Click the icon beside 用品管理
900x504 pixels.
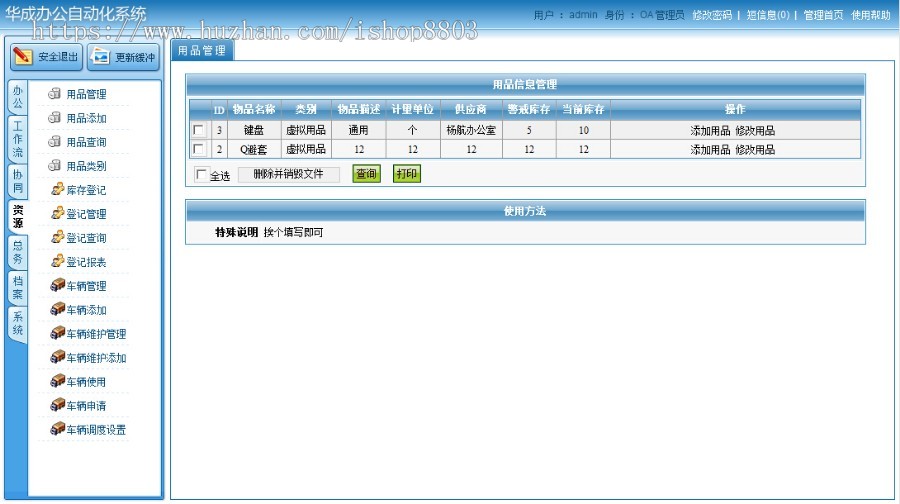tap(55, 94)
